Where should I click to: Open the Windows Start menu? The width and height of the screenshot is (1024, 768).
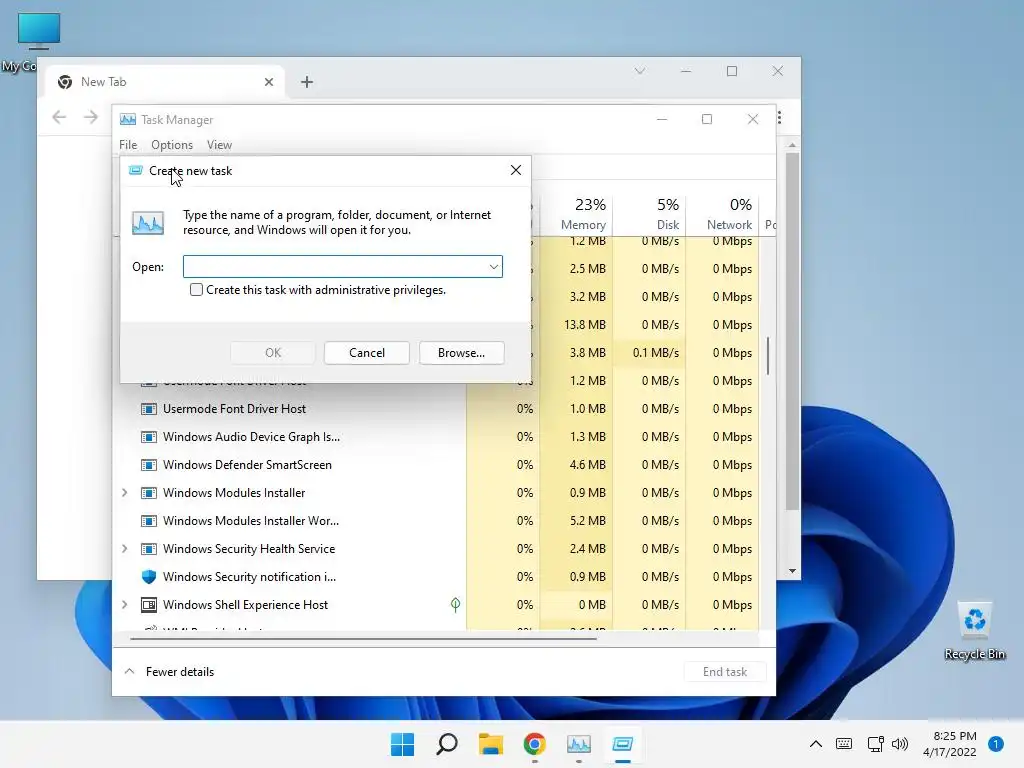(402, 744)
